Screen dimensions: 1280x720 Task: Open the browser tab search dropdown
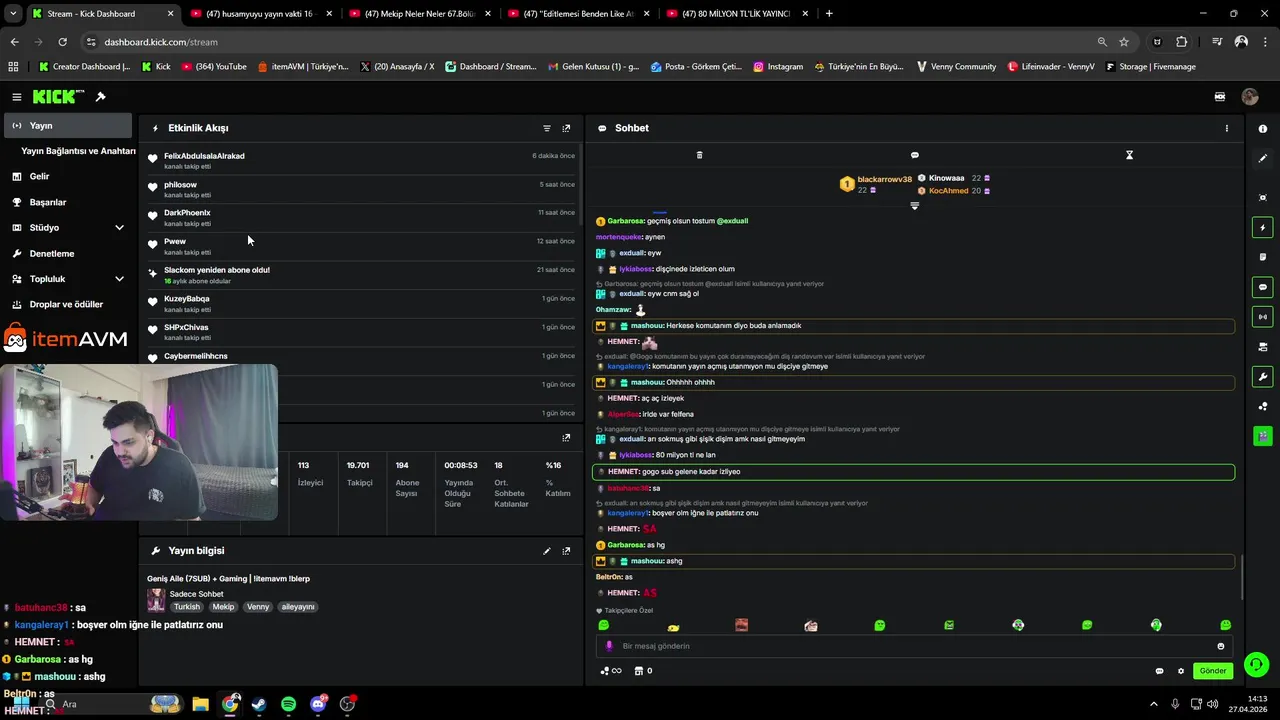point(13,14)
